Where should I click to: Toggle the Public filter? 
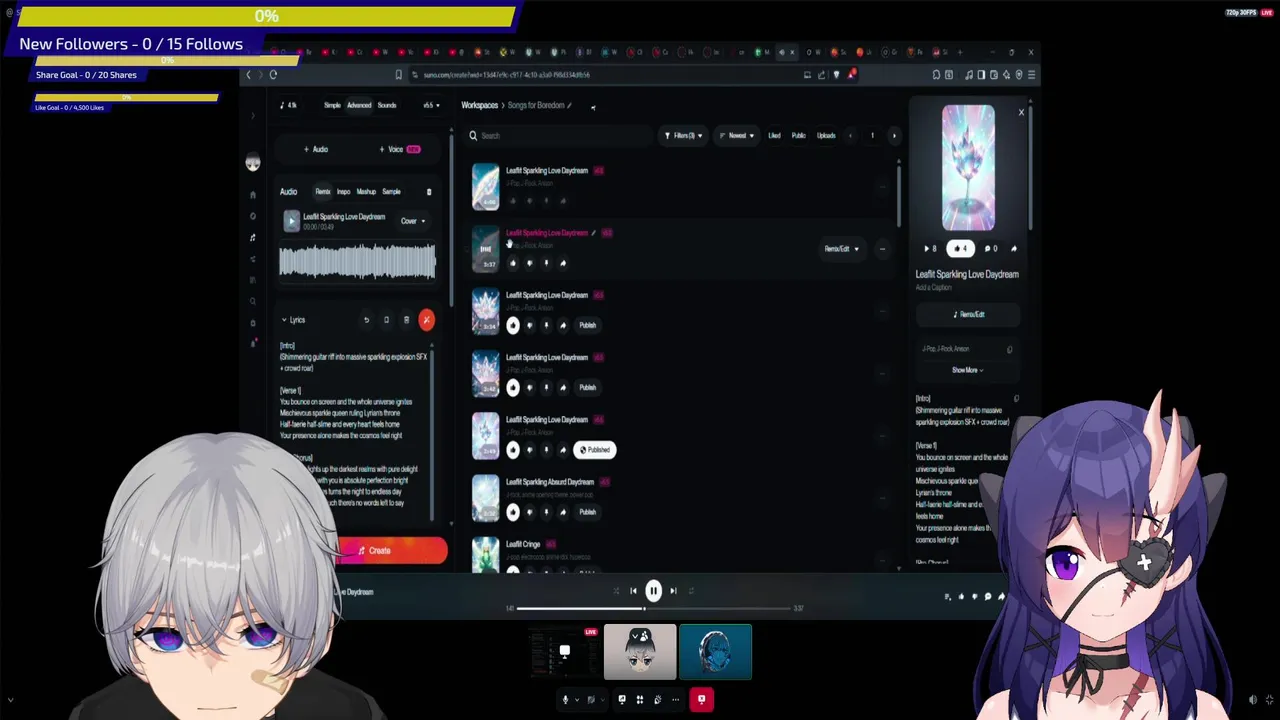(799, 136)
